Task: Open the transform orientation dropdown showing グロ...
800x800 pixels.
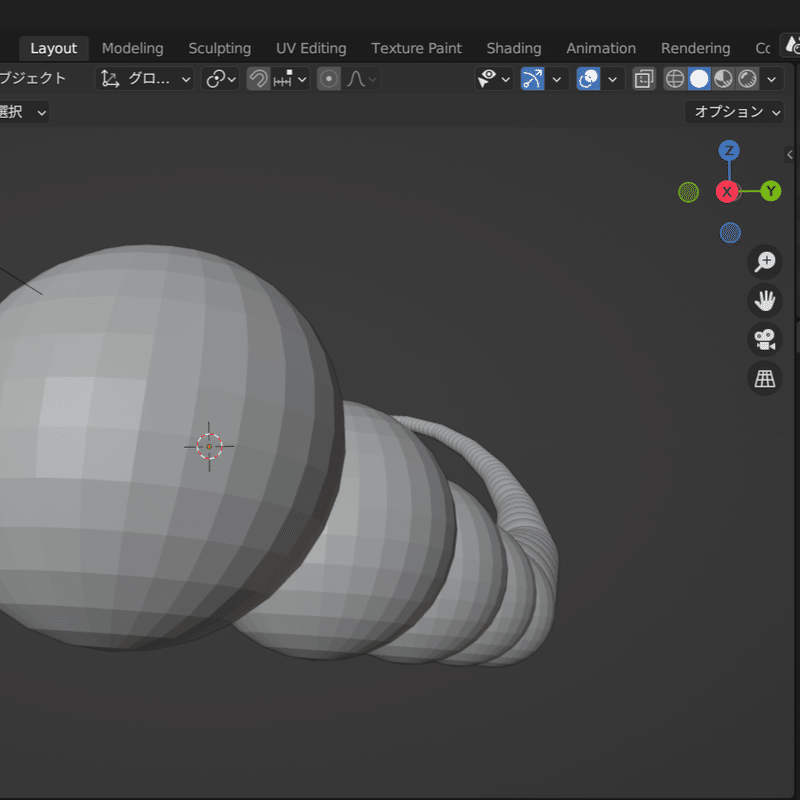Action: click(144, 79)
